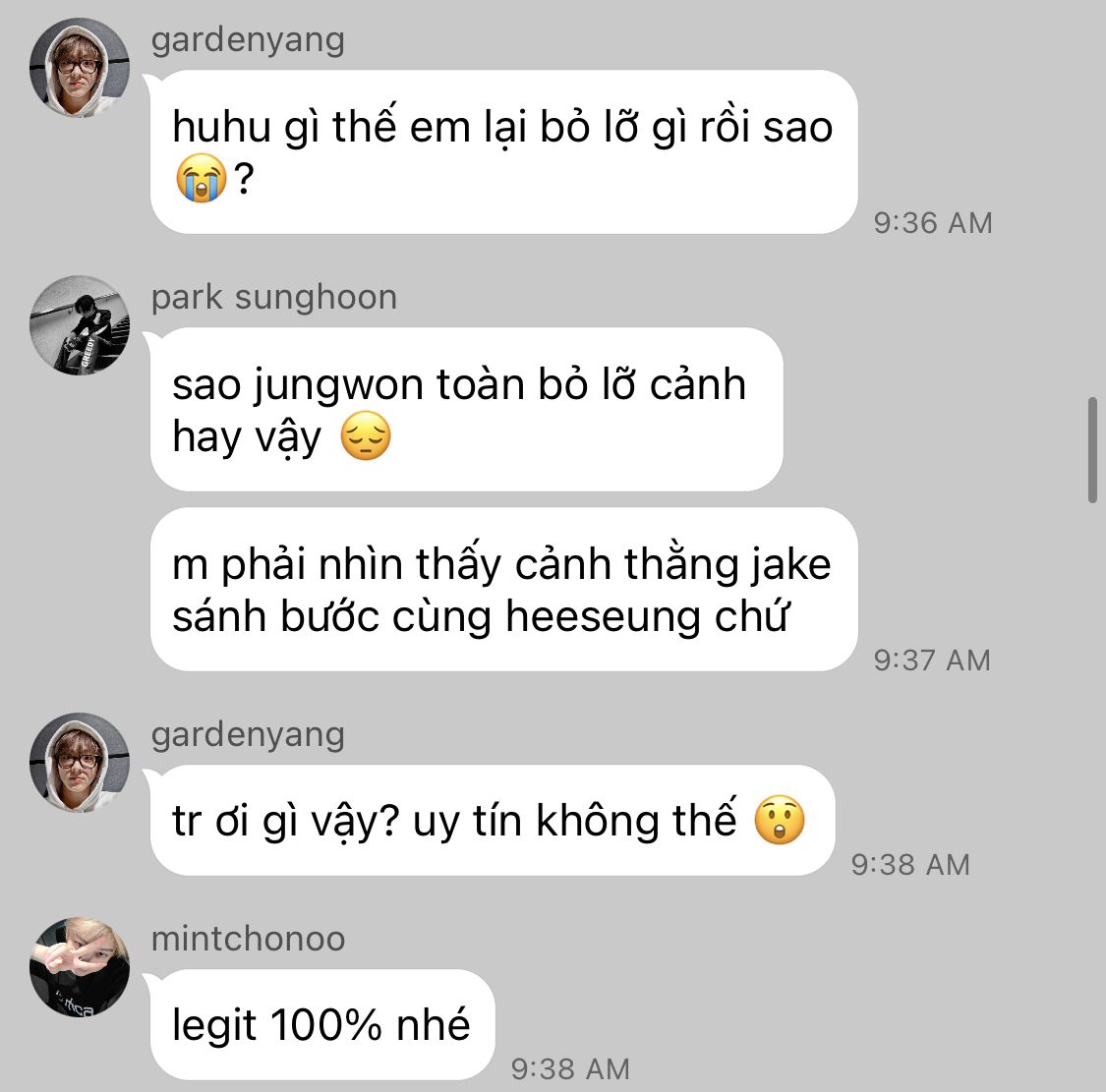1106x1092 pixels.
Task: Select the 'gardenyang' name above the 'tr ơi' message
Action: tap(248, 734)
